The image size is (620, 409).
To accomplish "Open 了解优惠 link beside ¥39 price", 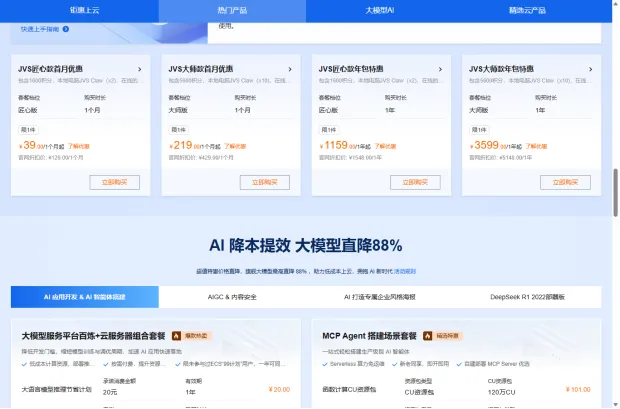I will (x=79, y=146).
